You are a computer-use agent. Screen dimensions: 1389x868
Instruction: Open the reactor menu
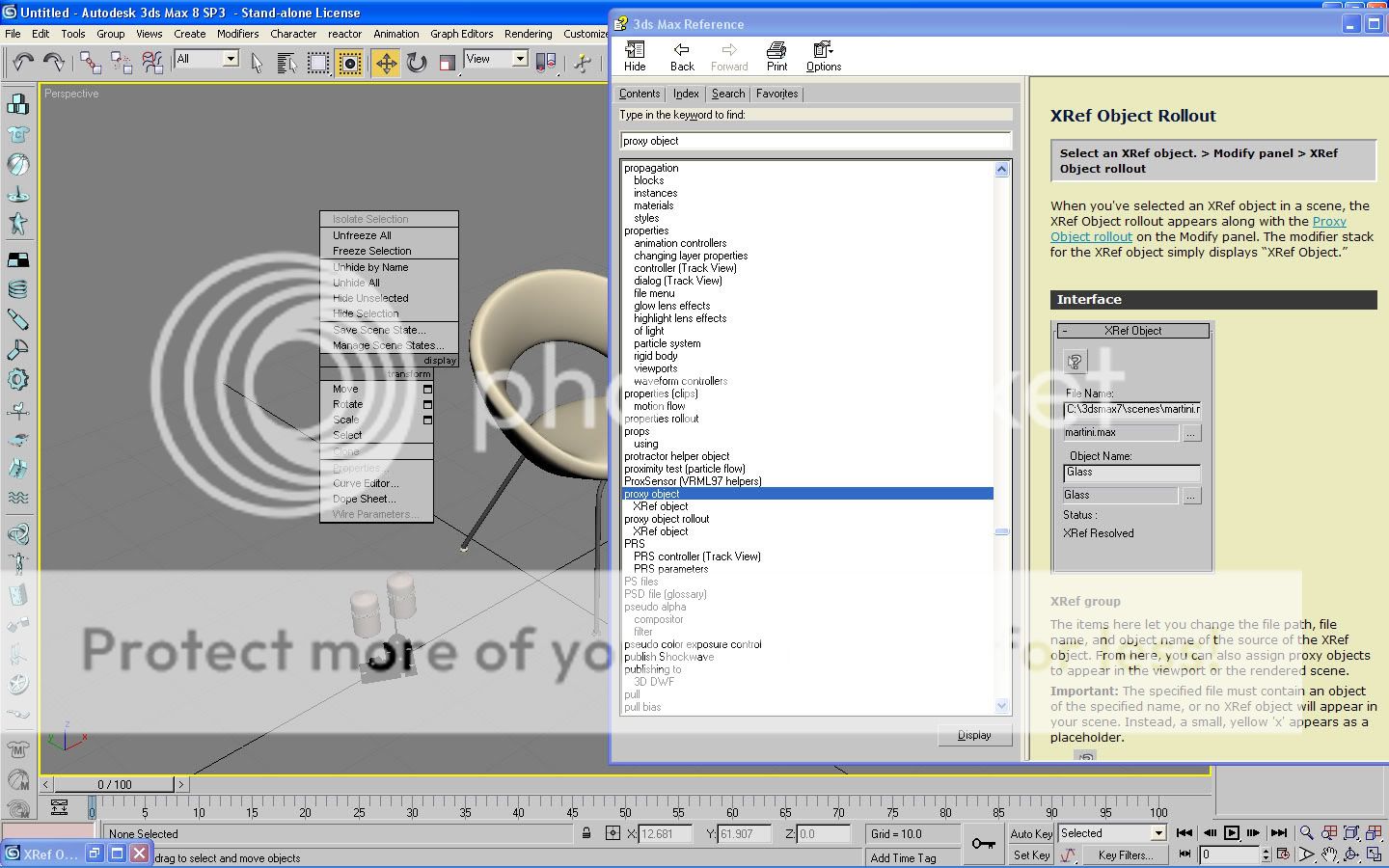click(344, 34)
